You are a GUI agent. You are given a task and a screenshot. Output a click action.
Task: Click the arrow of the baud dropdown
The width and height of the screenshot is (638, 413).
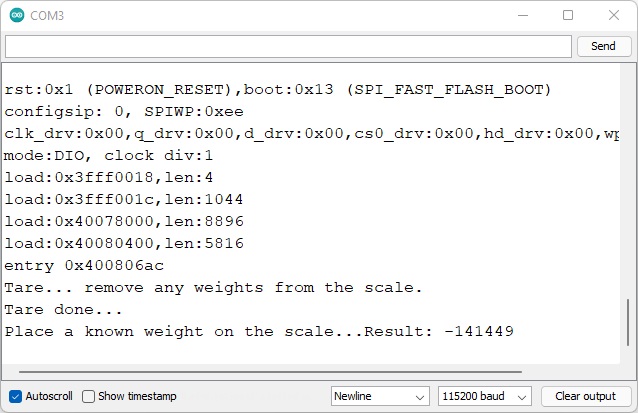[523, 396]
